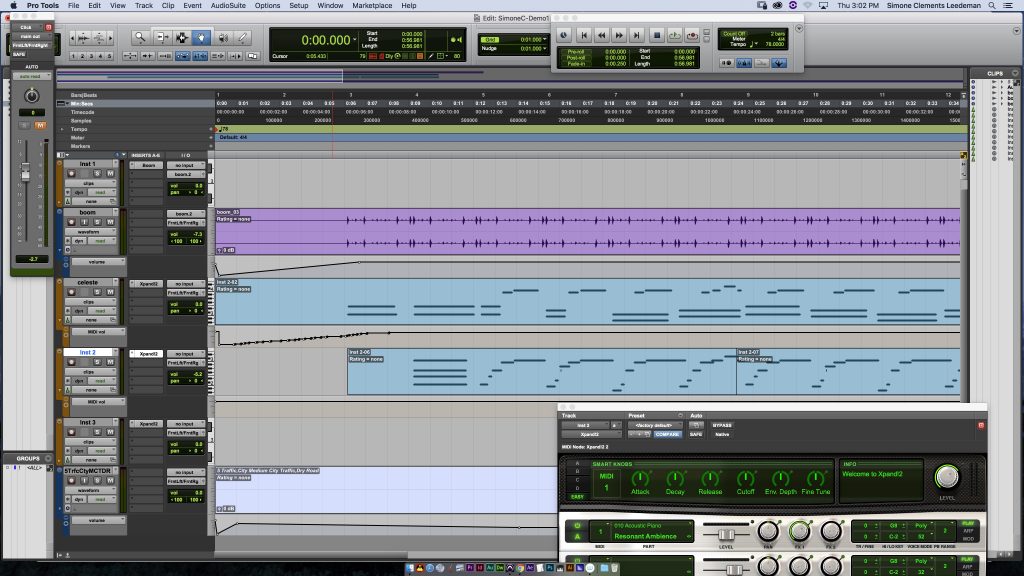This screenshot has width=1024, height=576.
Task: Toggle the metronome click button
Action: pos(744,63)
